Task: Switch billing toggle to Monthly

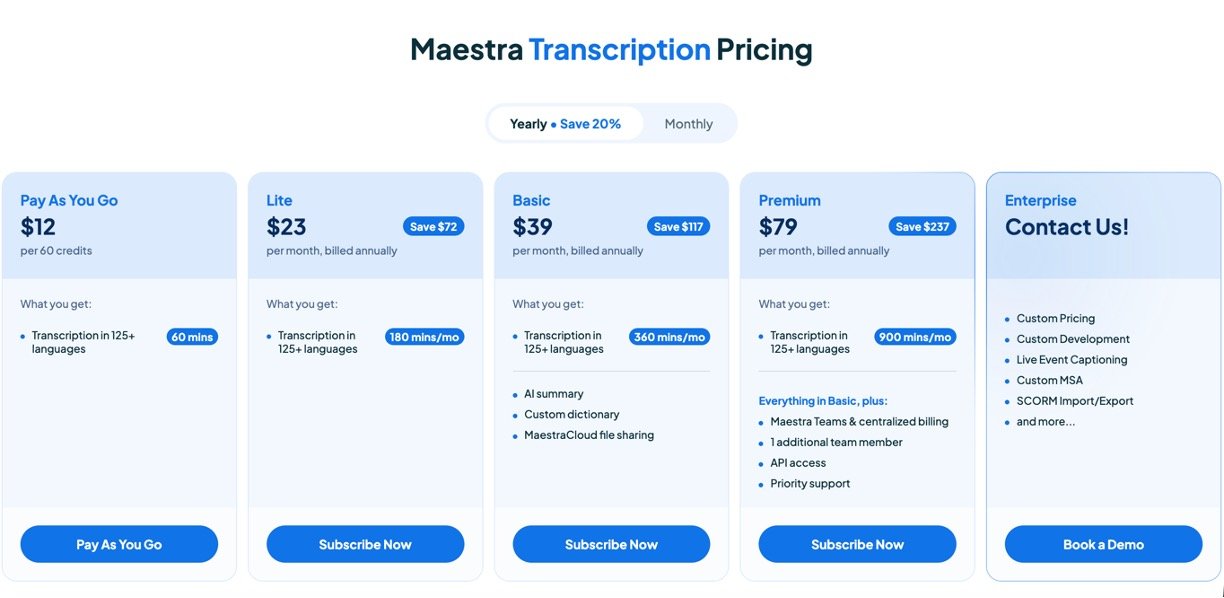Action: tap(688, 124)
